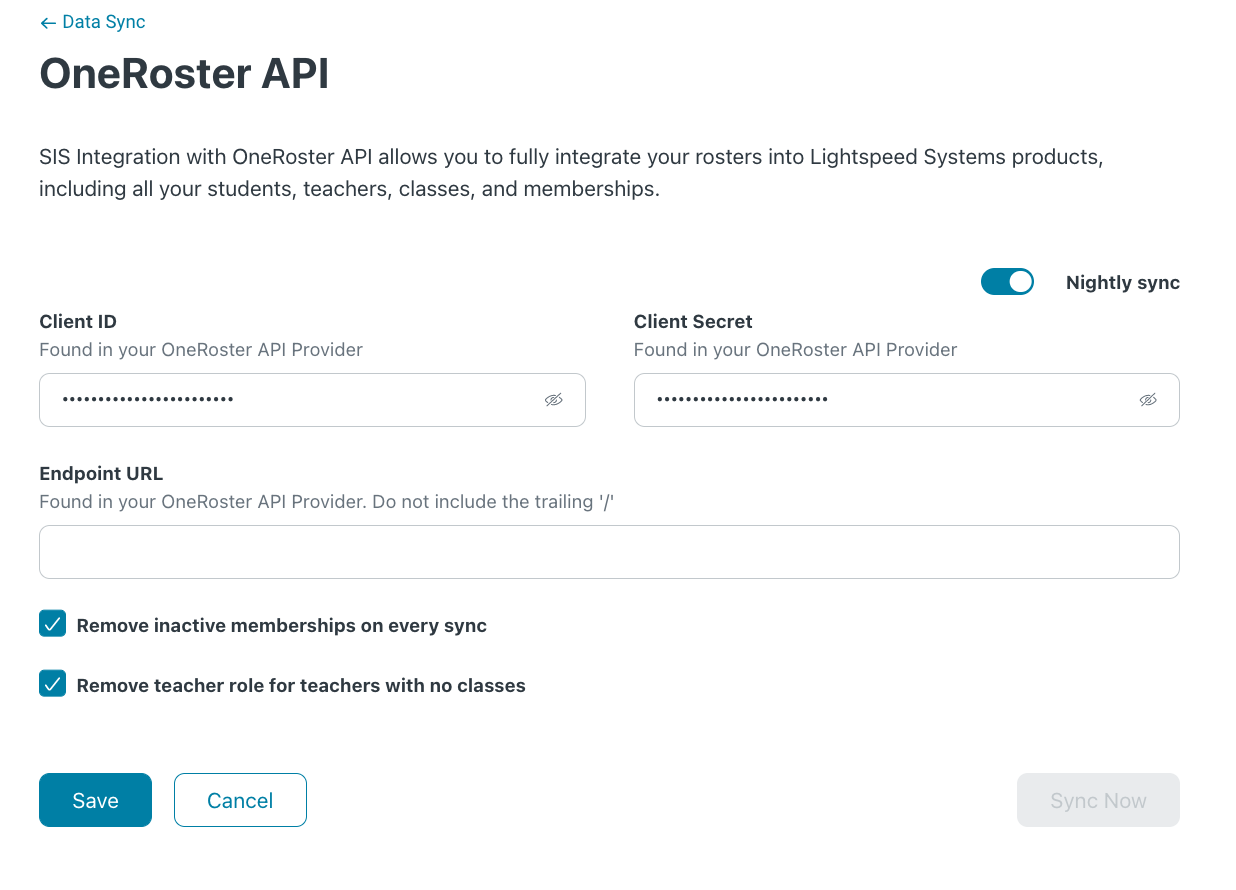Uncheck Remove teacher role for teachers with no classes

tap(52, 683)
